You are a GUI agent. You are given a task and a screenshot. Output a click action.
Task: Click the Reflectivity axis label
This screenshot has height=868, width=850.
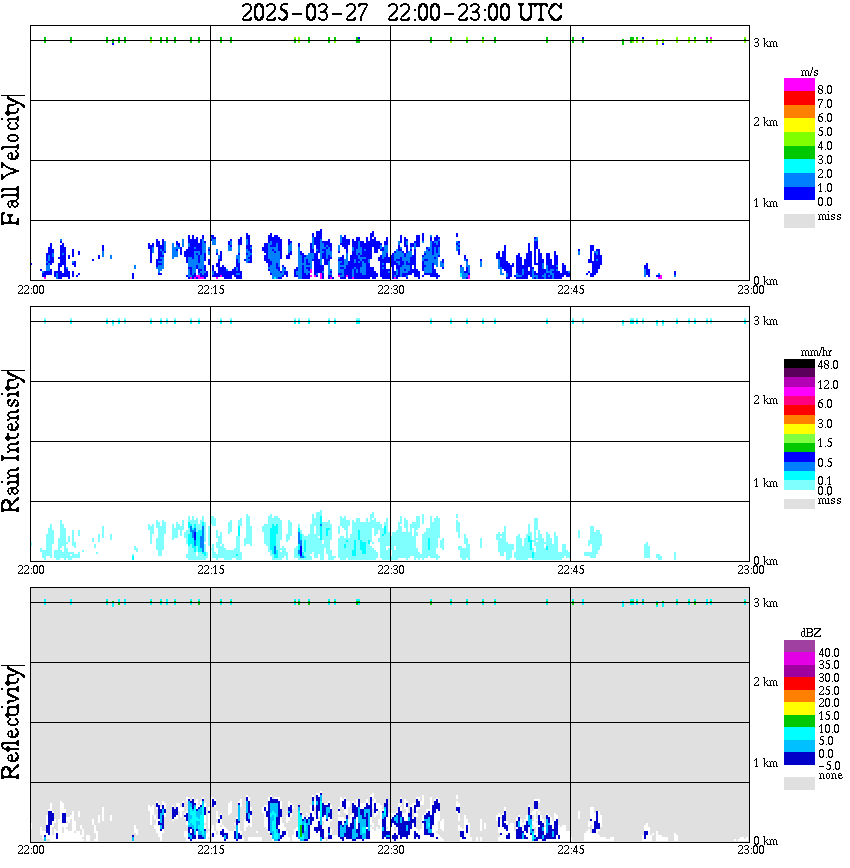point(12,722)
